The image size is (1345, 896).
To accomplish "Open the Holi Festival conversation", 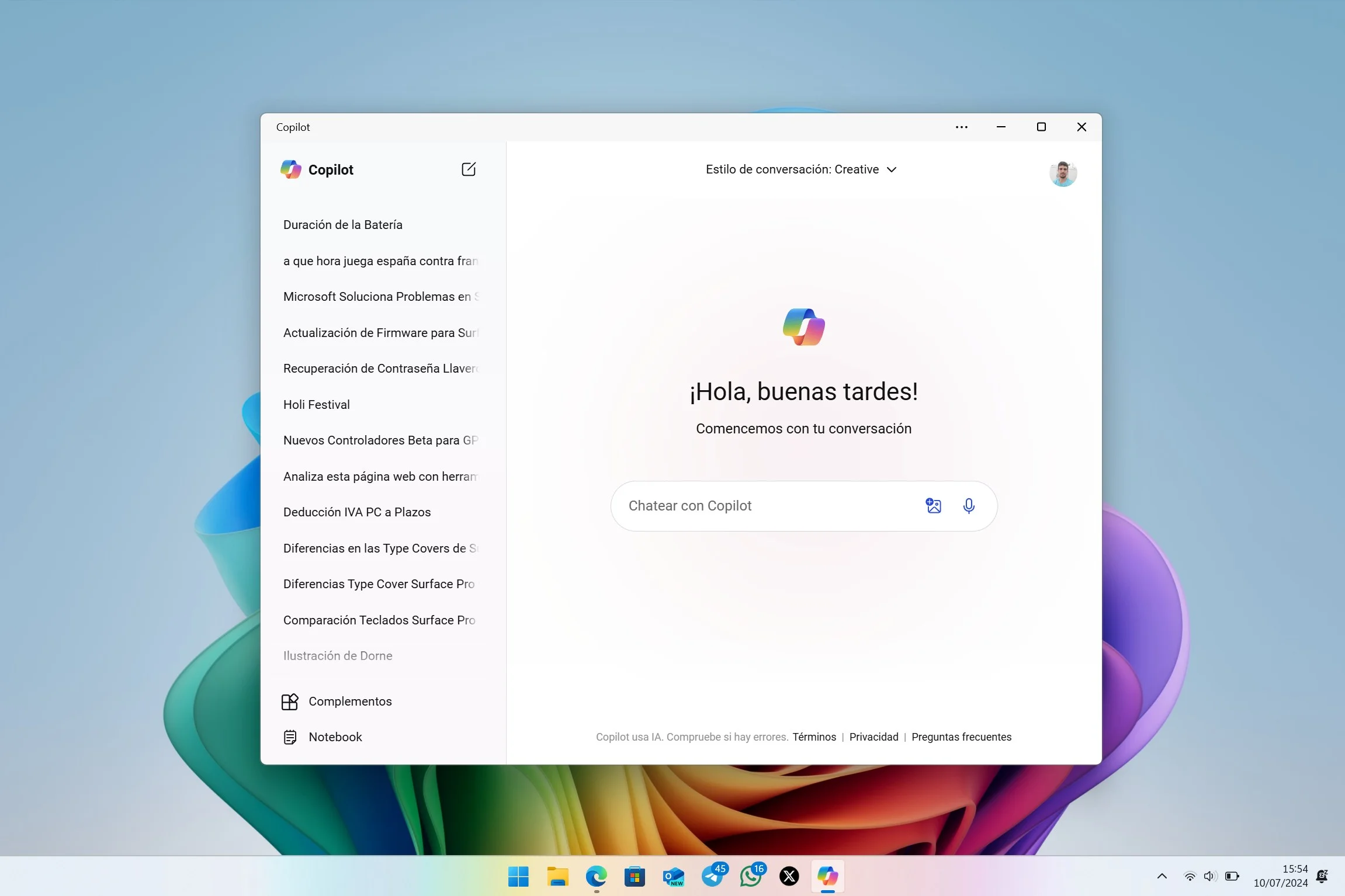I will click(316, 404).
